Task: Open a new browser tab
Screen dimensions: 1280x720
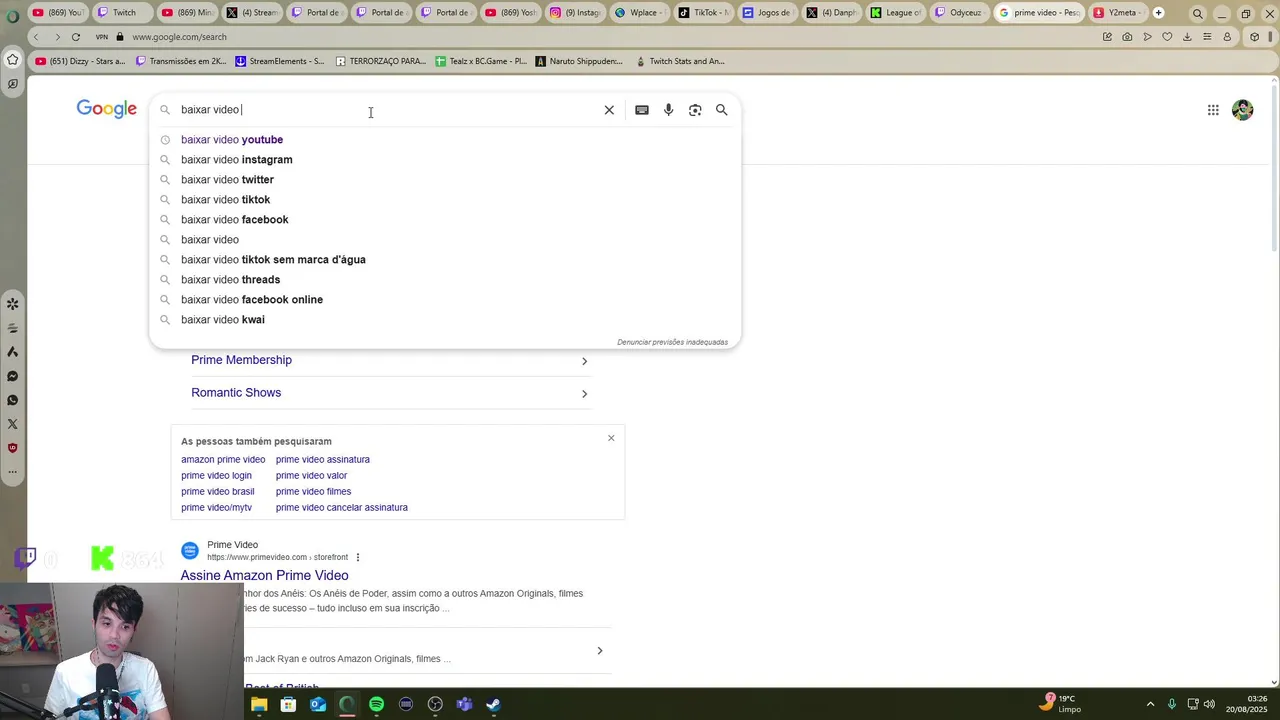Action: tap(1158, 13)
